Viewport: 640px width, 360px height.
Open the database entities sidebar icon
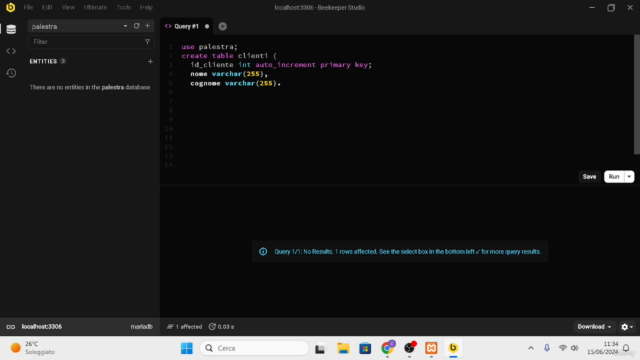click(11, 29)
